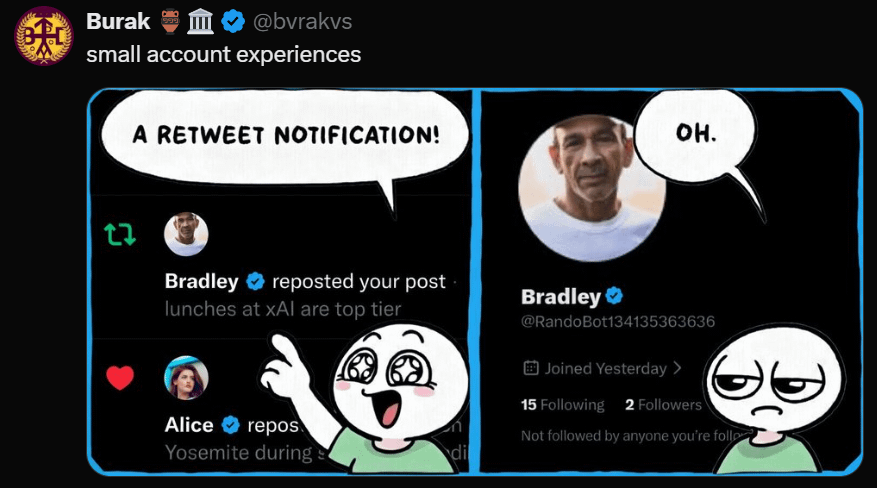Click Bradley's verified badge on the profile panel
Image resolution: width=877 pixels, height=488 pixels.
point(615,296)
